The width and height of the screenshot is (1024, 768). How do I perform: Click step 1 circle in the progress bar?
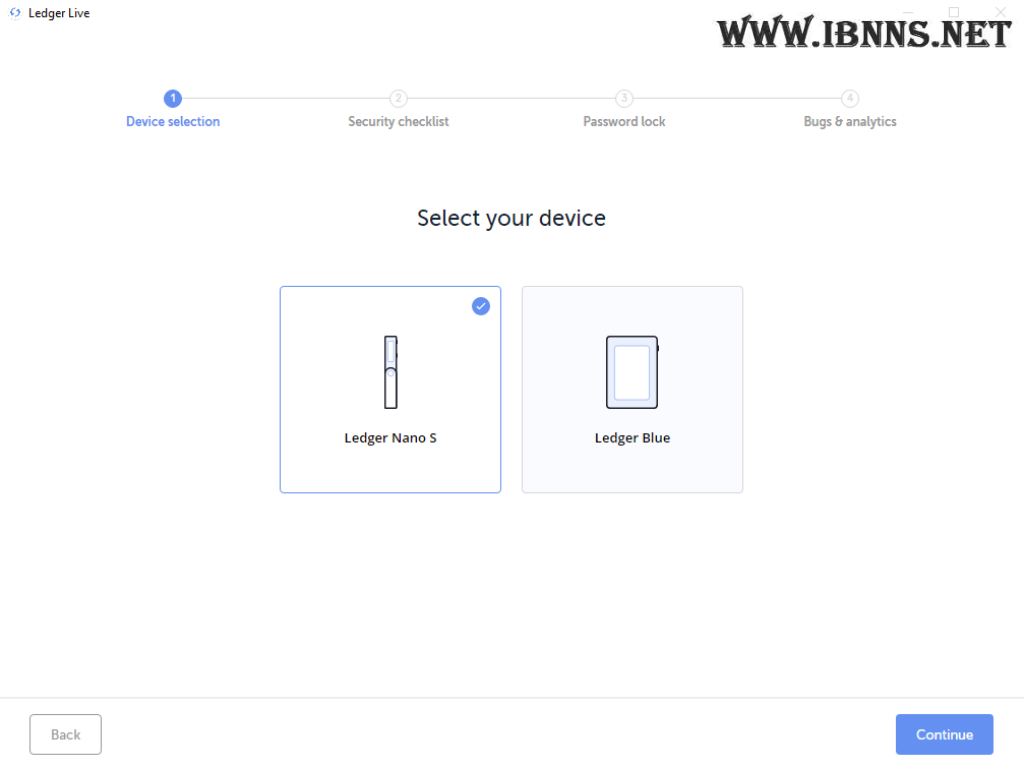173,99
